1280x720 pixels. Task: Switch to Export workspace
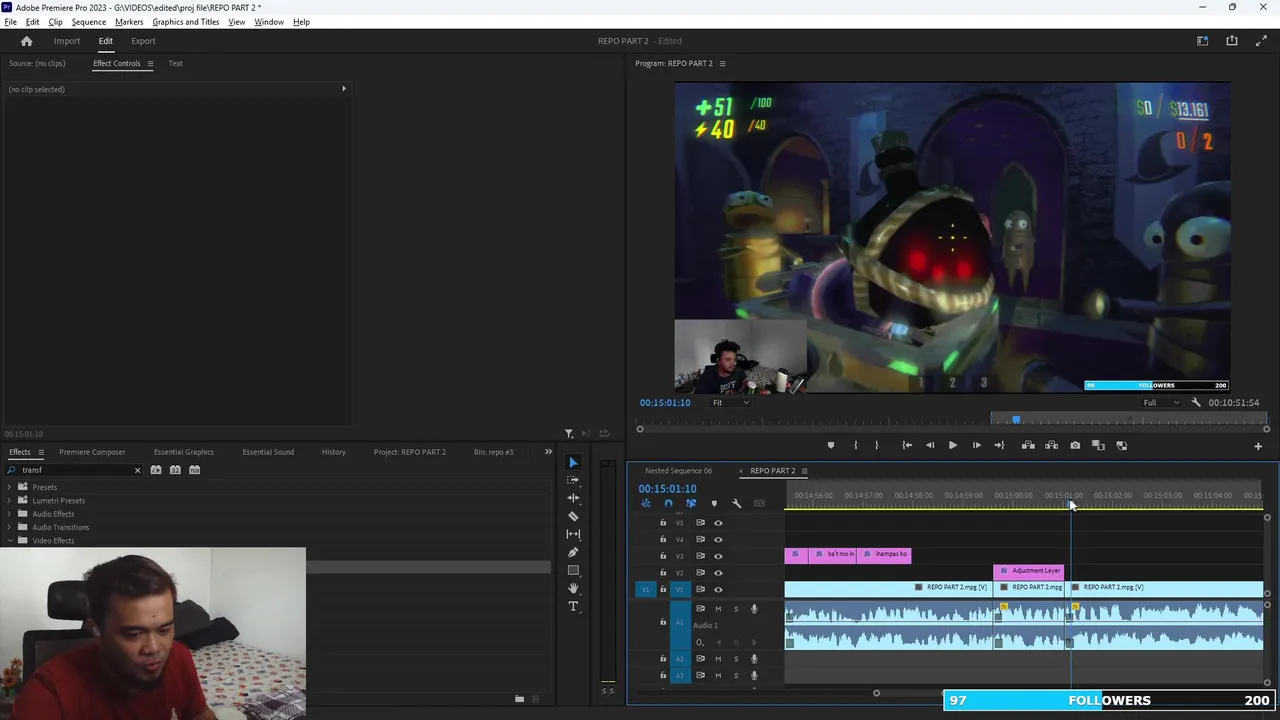[x=143, y=41]
